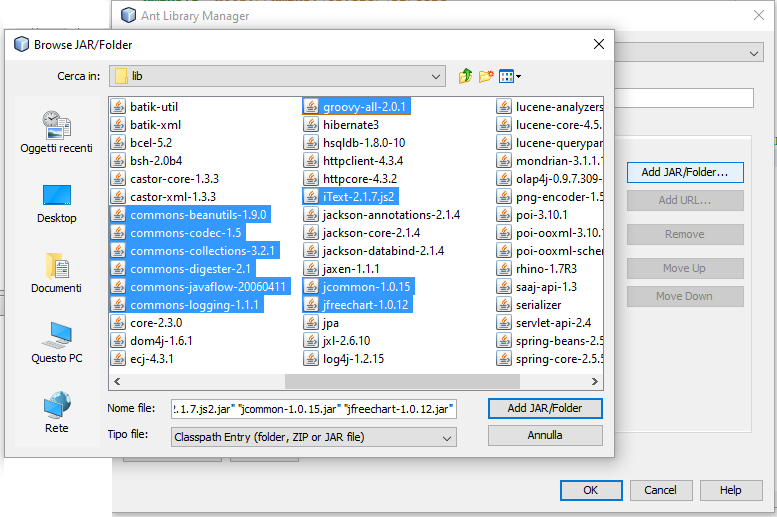Open Questo PC shortcut

pos(56,343)
